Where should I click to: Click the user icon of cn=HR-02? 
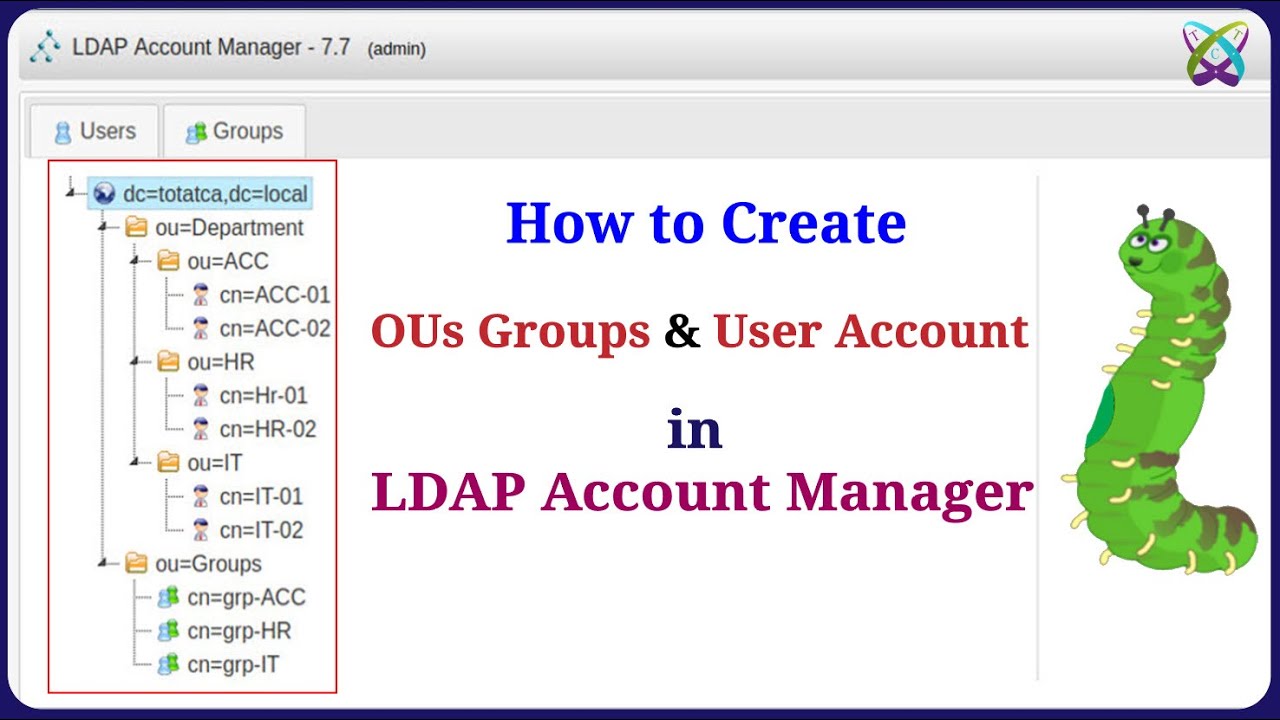pos(201,429)
